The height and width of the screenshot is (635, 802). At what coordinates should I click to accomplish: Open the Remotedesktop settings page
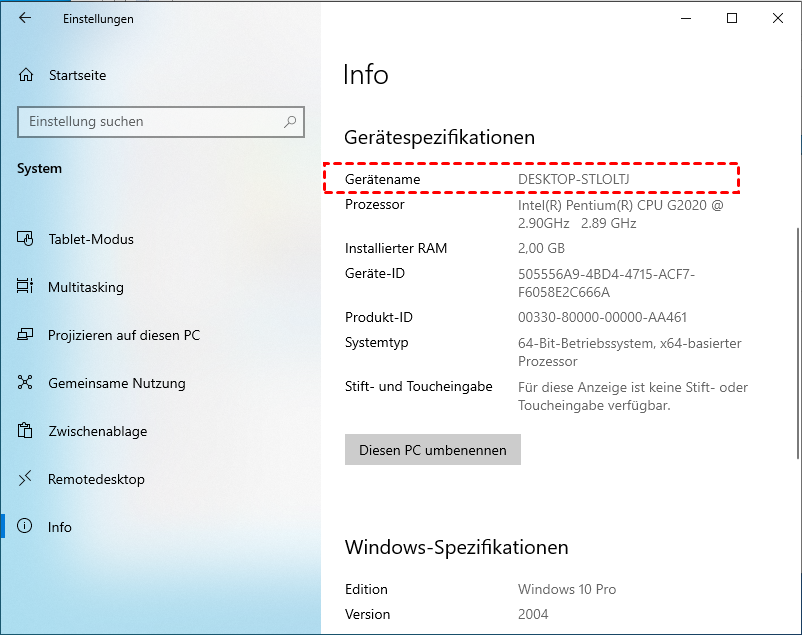pos(96,479)
